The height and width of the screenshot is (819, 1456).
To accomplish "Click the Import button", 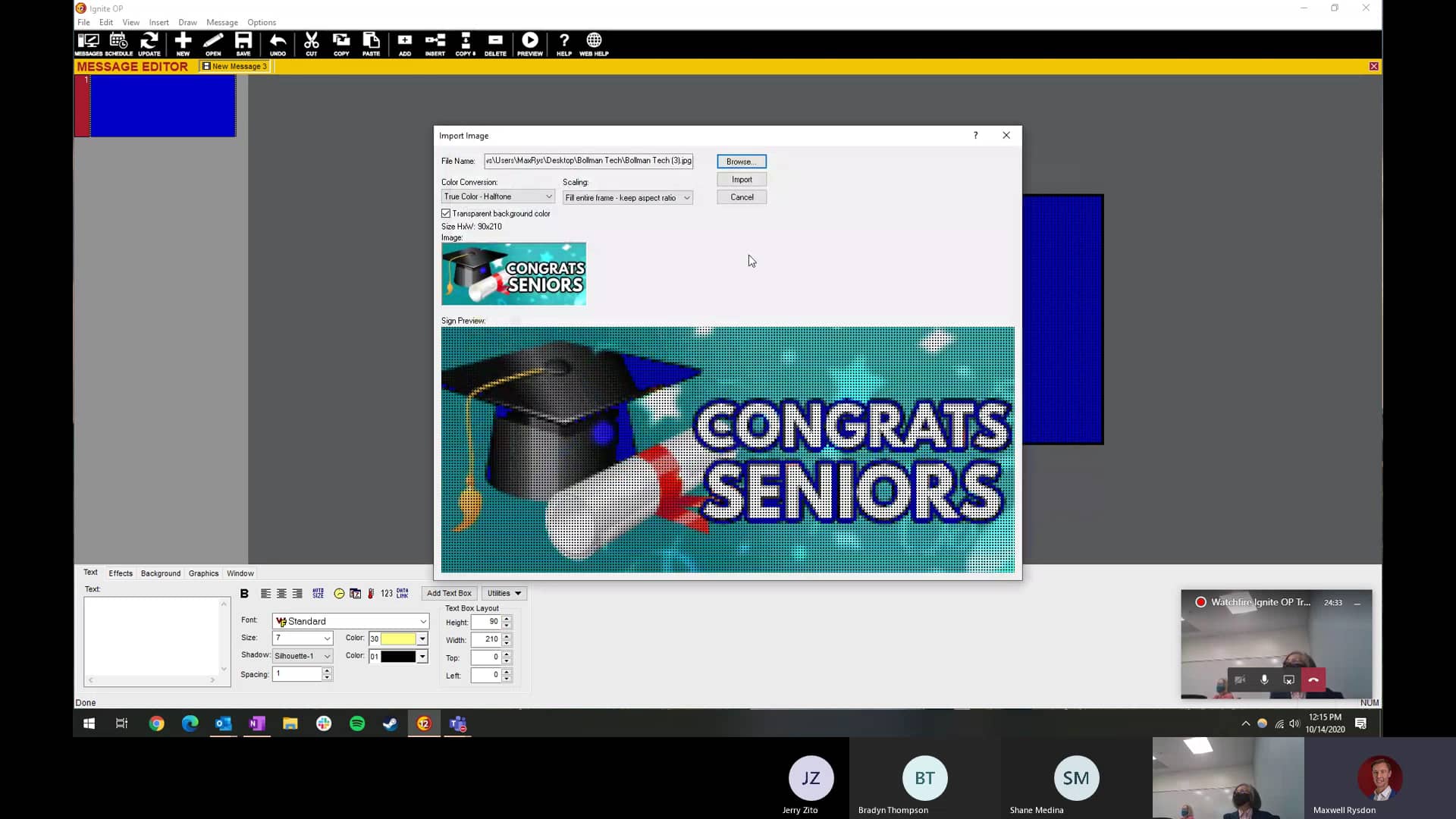I will [x=741, y=180].
